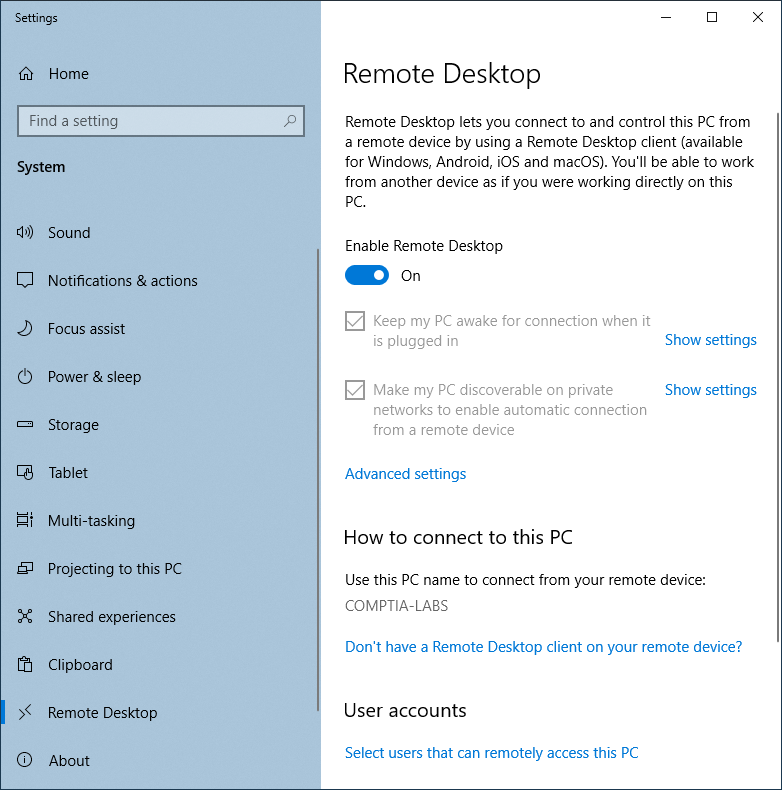The width and height of the screenshot is (782, 790).
Task: Click the Home icon in the sidebar
Action: (26, 74)
